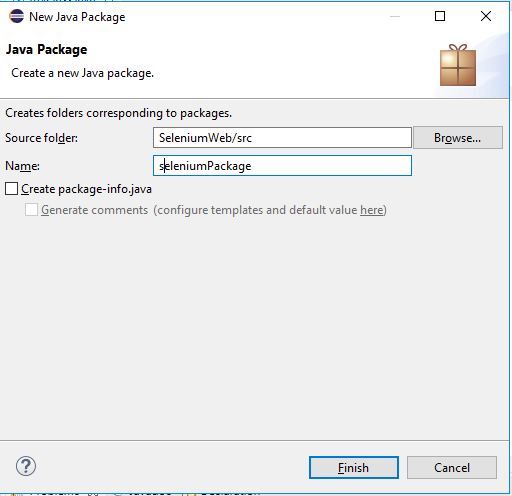This screenshot has height=496, width=512.
Task: Click the 'Name:' field label
Action: pyautogui.click(x=22, y=166)
